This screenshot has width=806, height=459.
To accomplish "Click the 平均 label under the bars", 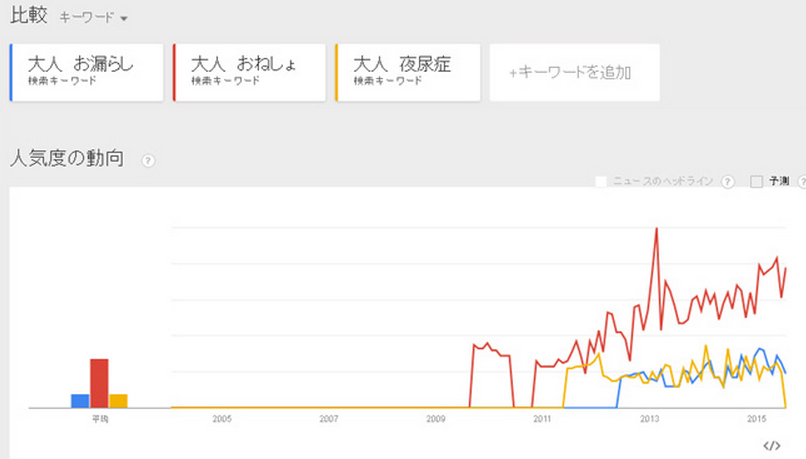I will (100, 419).
